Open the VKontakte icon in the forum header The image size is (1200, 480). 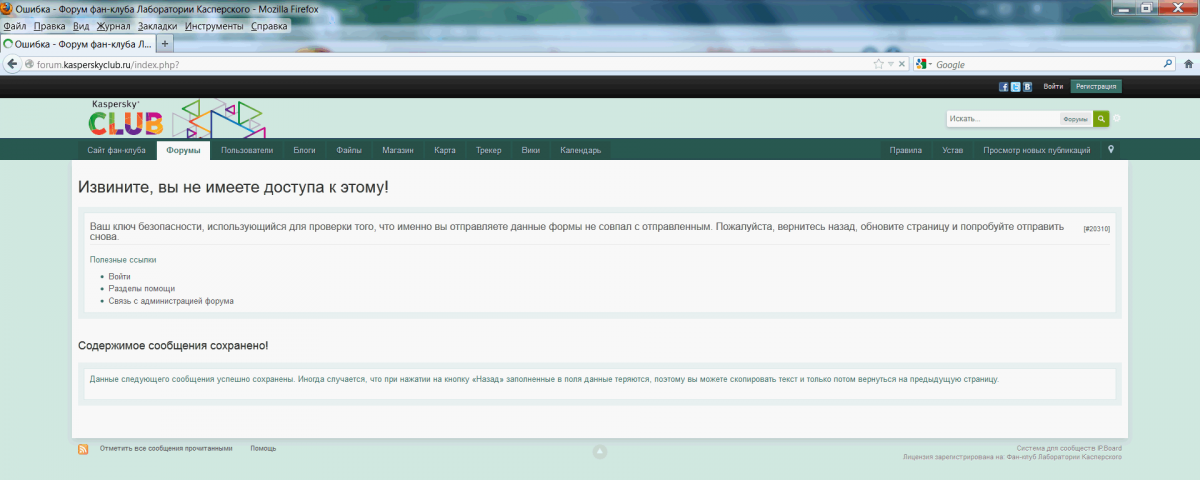click(x=1027, y=87)
